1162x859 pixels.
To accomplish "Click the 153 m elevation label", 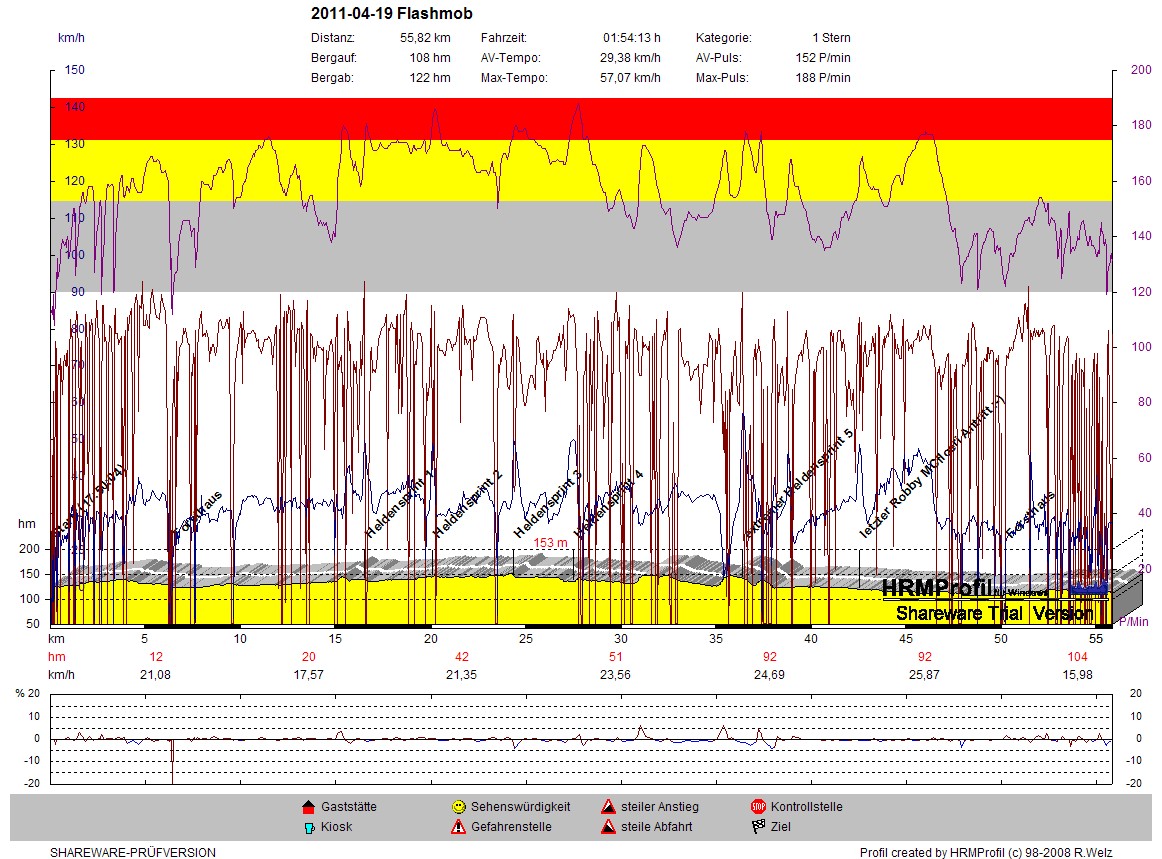I will (550, 543).
